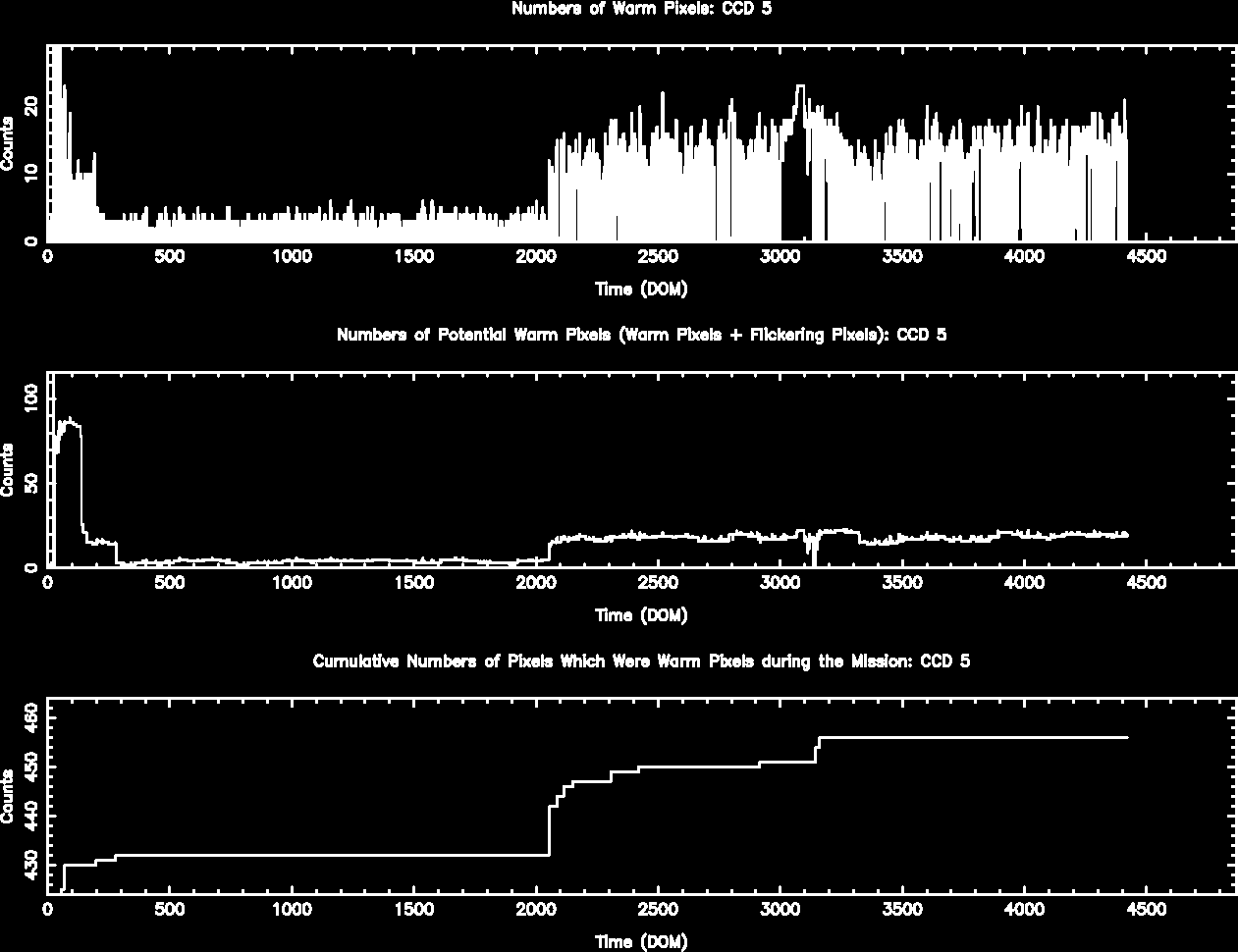Image resolution: width=1238 pixels, height=952 pixels.
Task: Click the 'Time (DOM)' label under top plot
Action: point(641,289)
